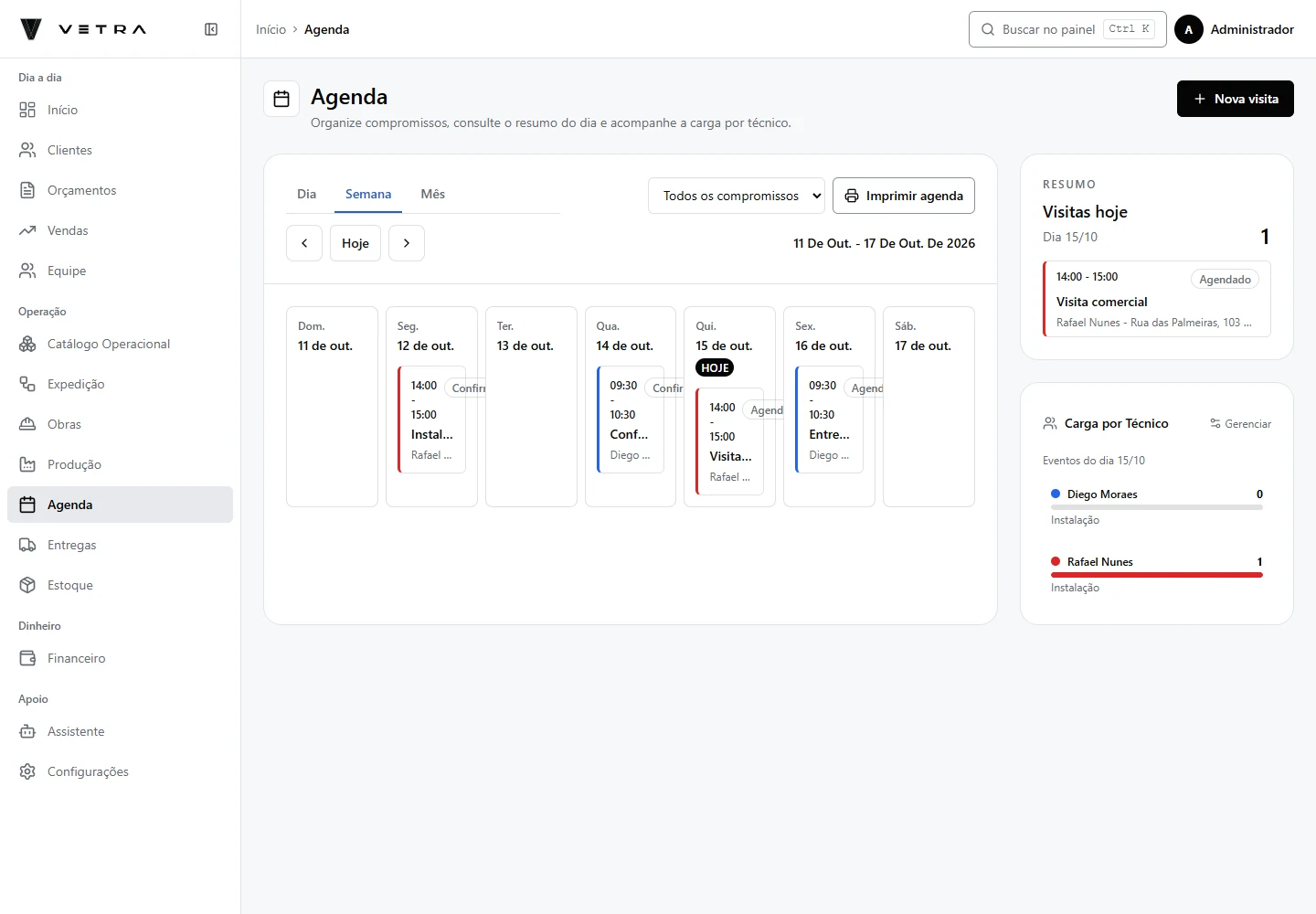Click Rafael Nunes red load bar
1316x914 pixels.
pos(1157,575)
